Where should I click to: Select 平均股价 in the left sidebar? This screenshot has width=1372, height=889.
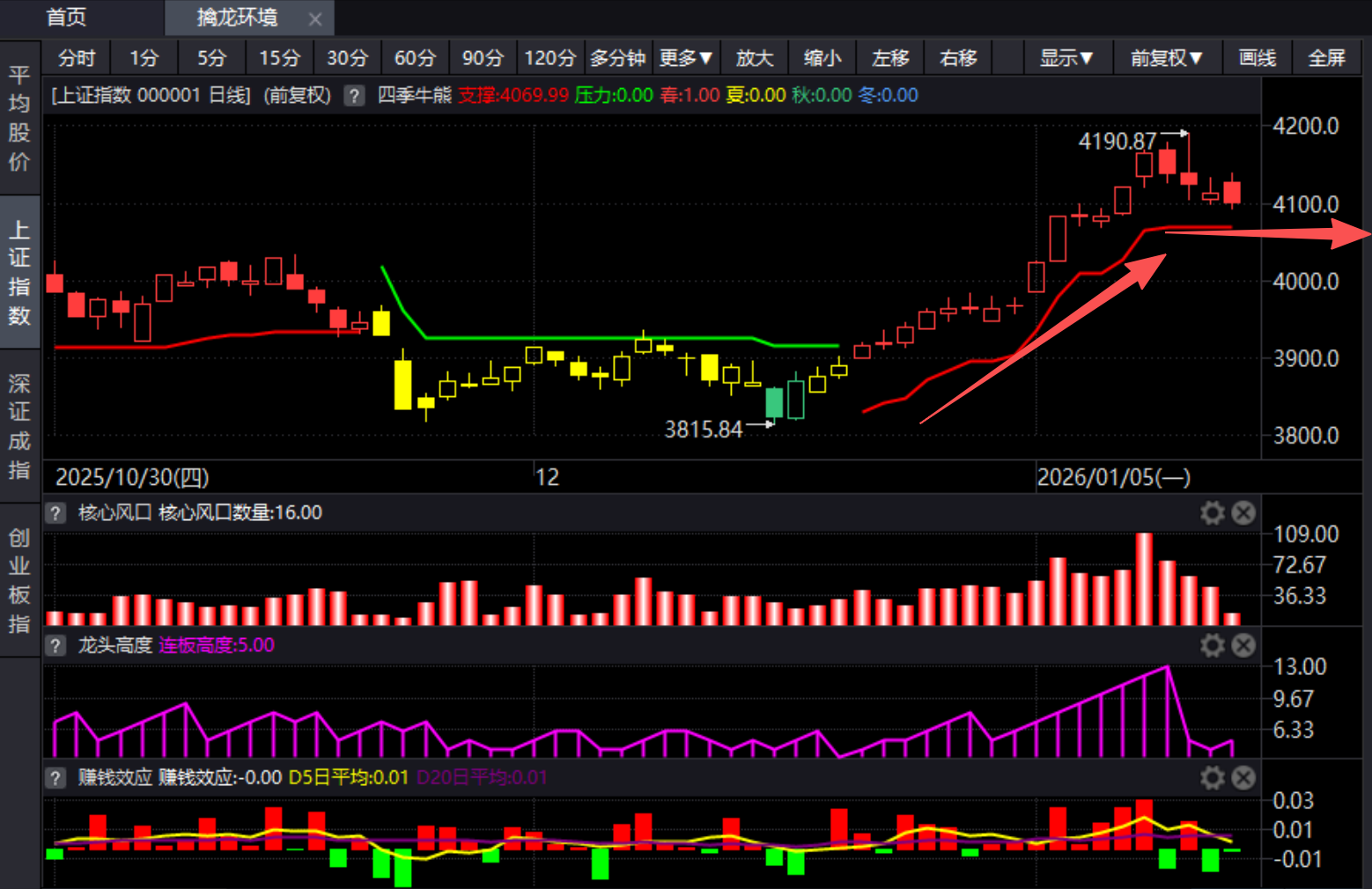pyautogui.click(x=19, y=118)
